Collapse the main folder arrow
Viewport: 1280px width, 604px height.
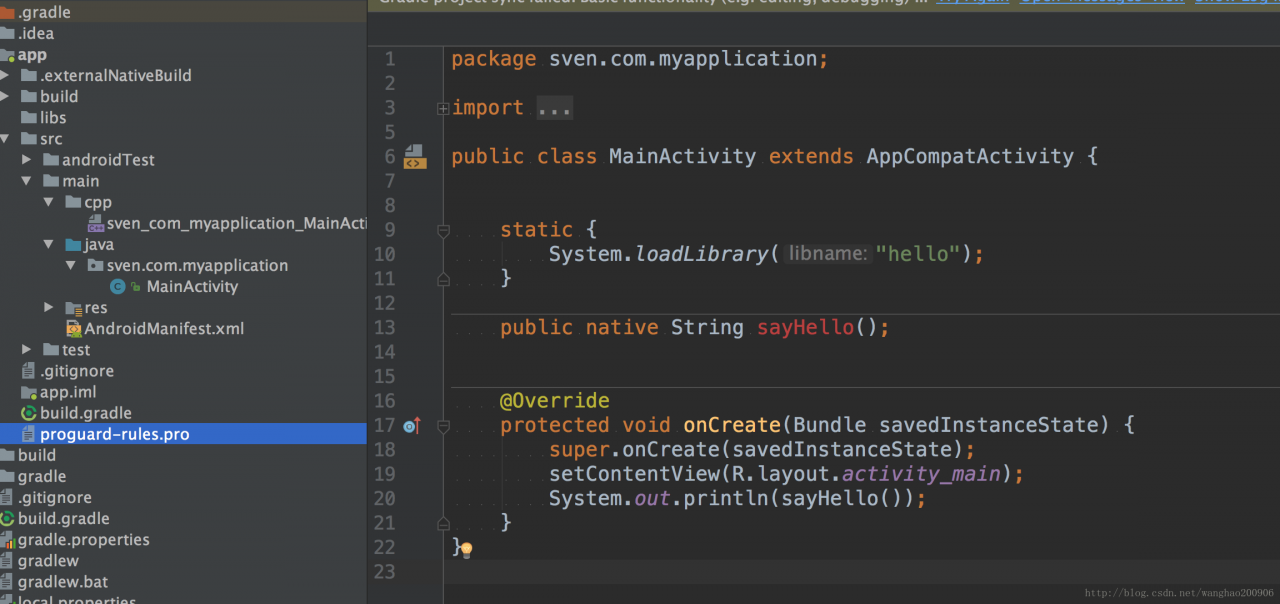27,181
